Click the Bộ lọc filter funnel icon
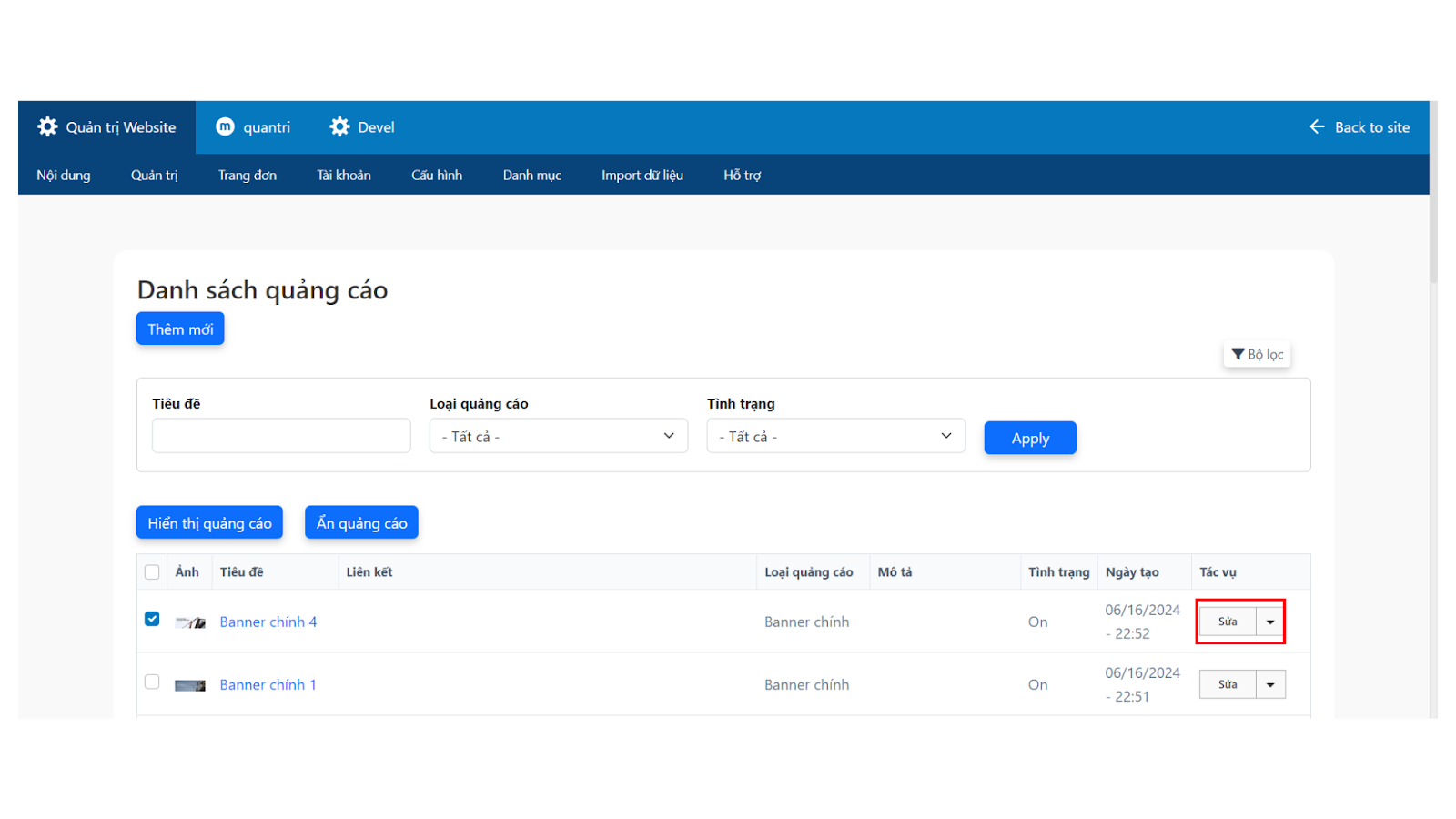This screenshot has height=819, width=1456. click(1238, 354)
